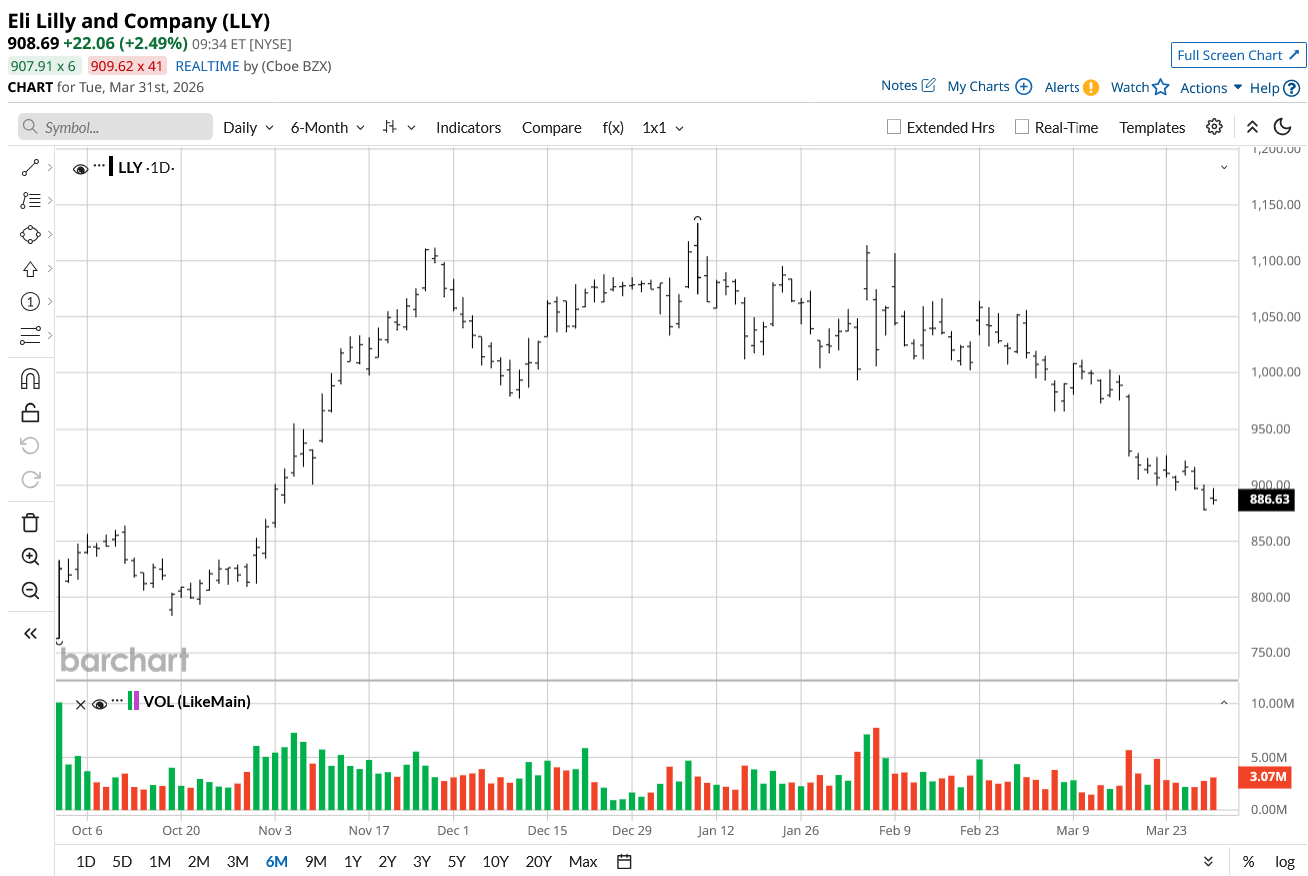Click the green VOL color swatch
The image size is (1308, 876).
click(x=130, y=701)
